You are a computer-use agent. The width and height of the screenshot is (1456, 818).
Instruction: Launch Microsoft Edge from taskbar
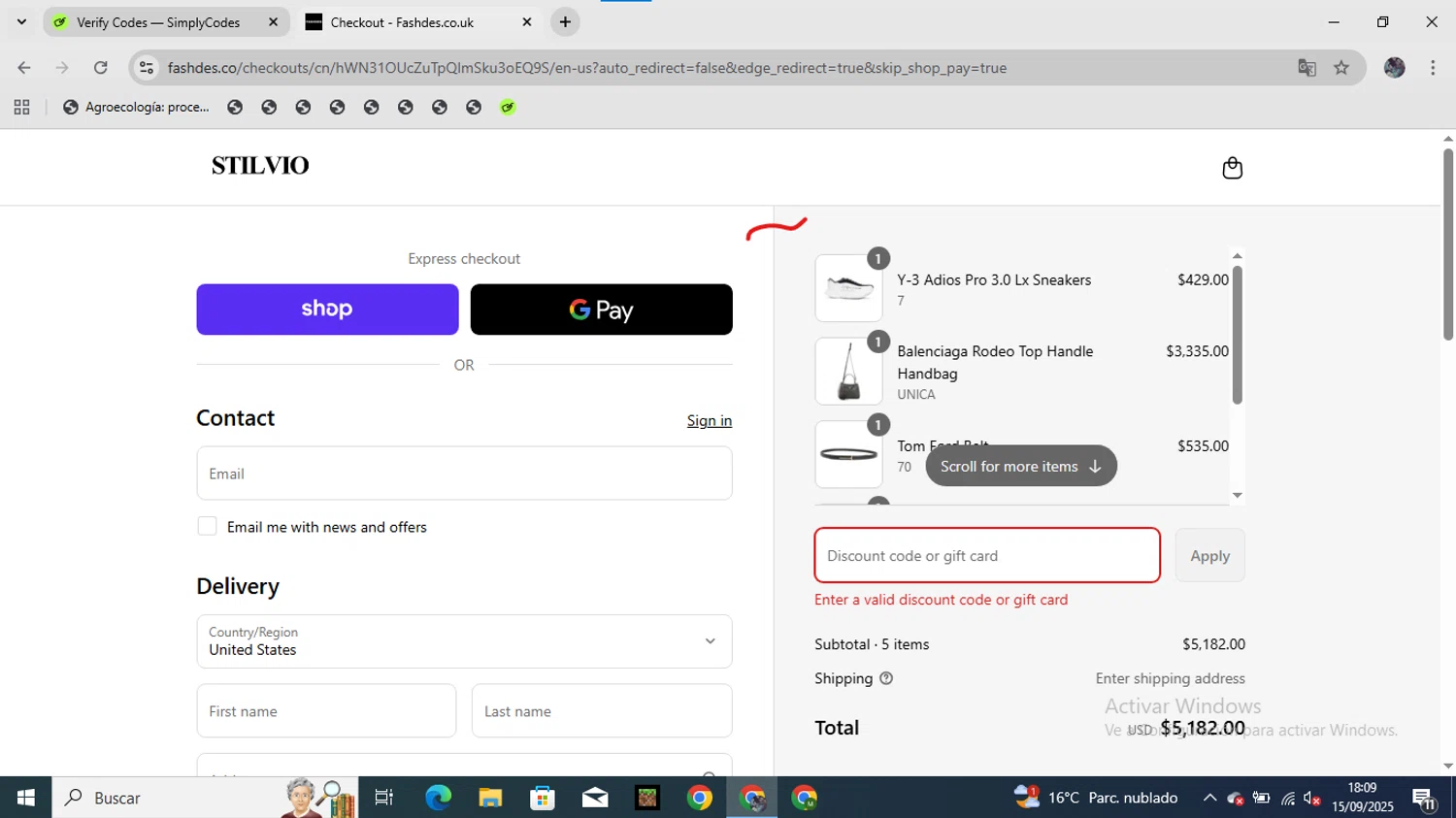(438, 798)
